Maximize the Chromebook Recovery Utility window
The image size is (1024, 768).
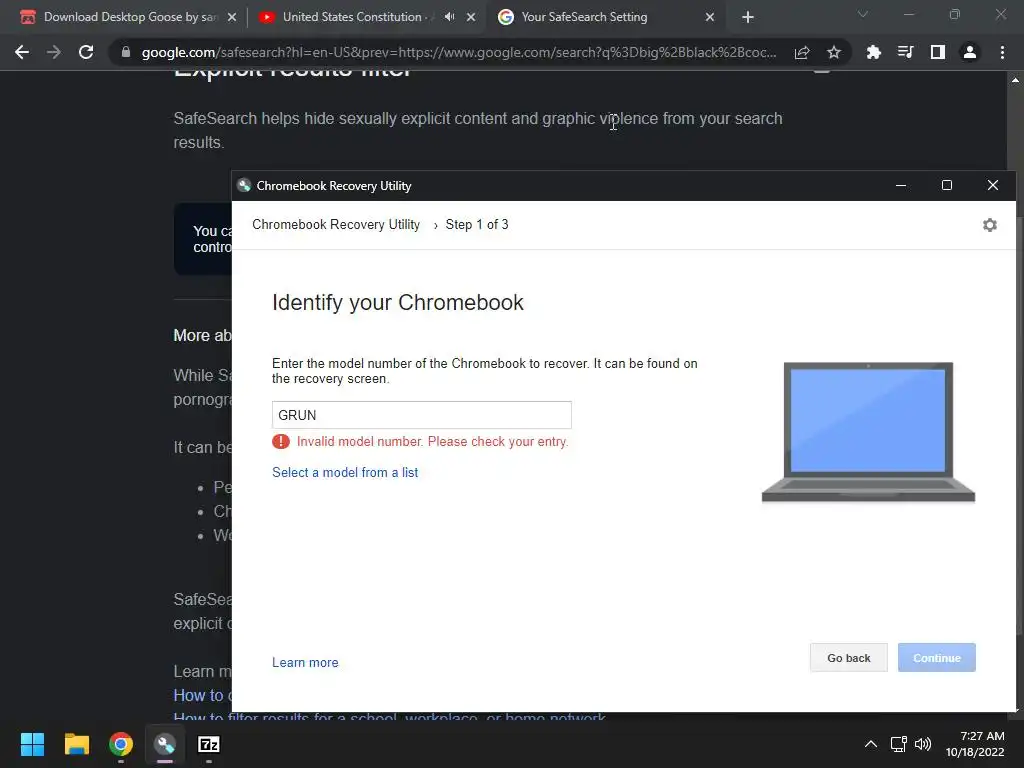pos(946,185)
